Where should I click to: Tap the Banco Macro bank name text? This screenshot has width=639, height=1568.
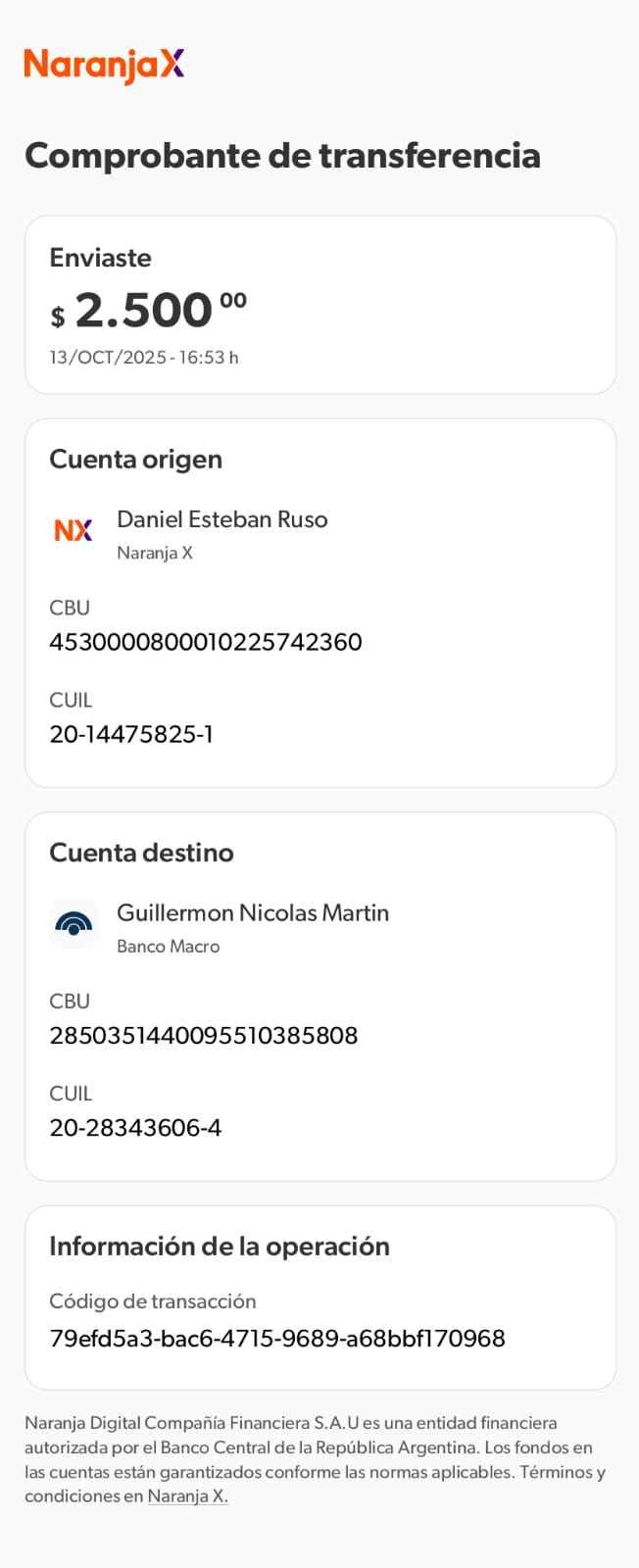pos(169,947)
